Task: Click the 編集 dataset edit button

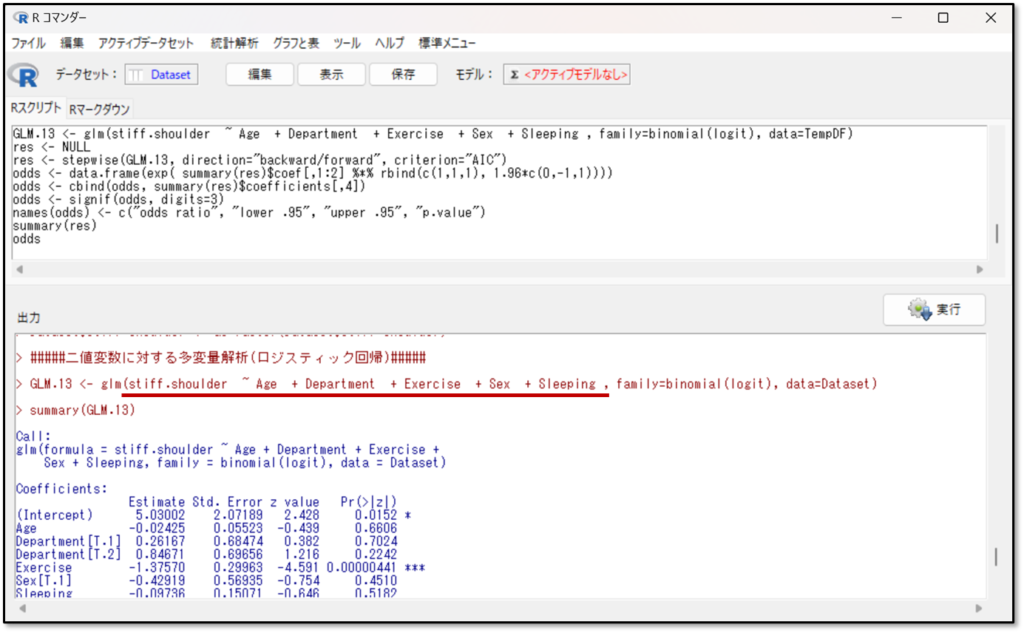Action: [260, 75]
